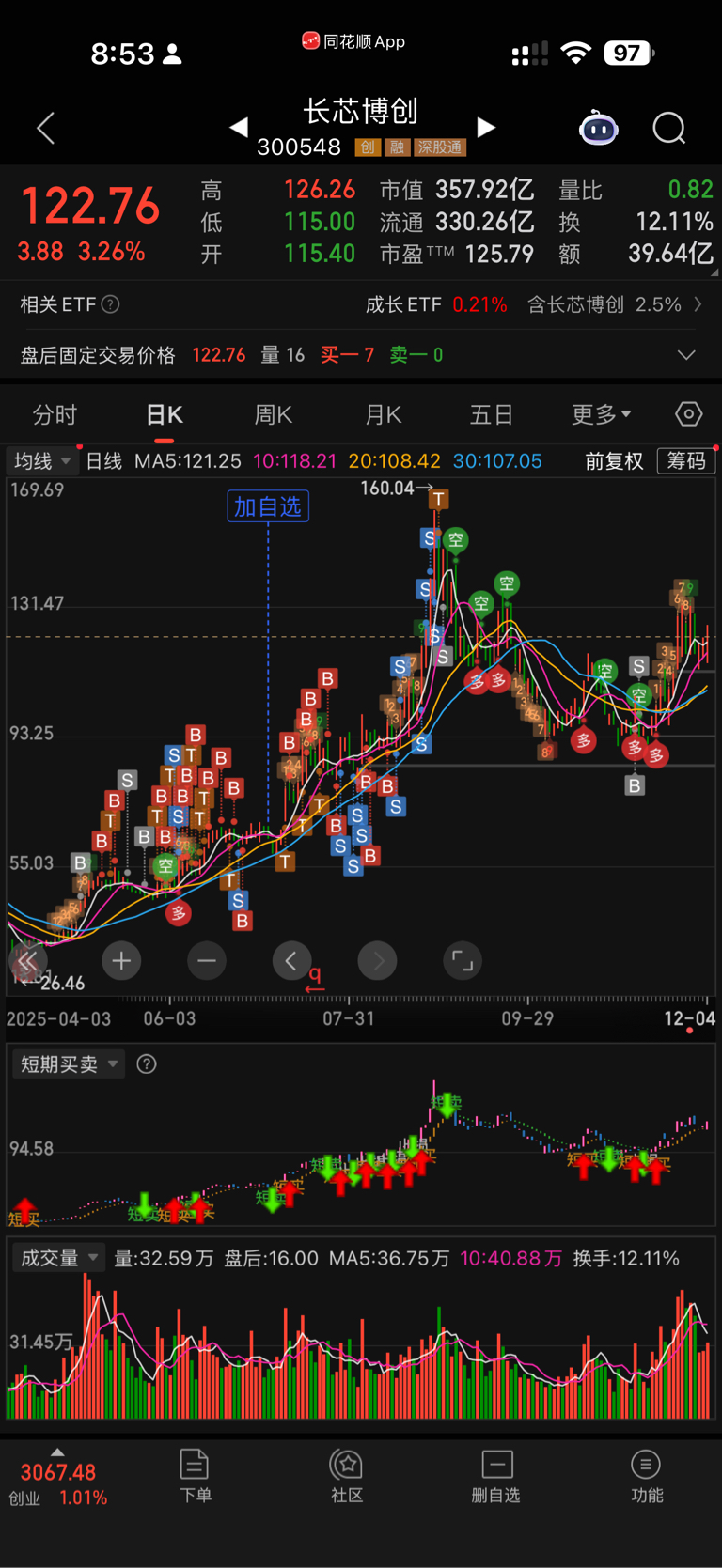Tap the 融 margin tag badge

point(397,147)
